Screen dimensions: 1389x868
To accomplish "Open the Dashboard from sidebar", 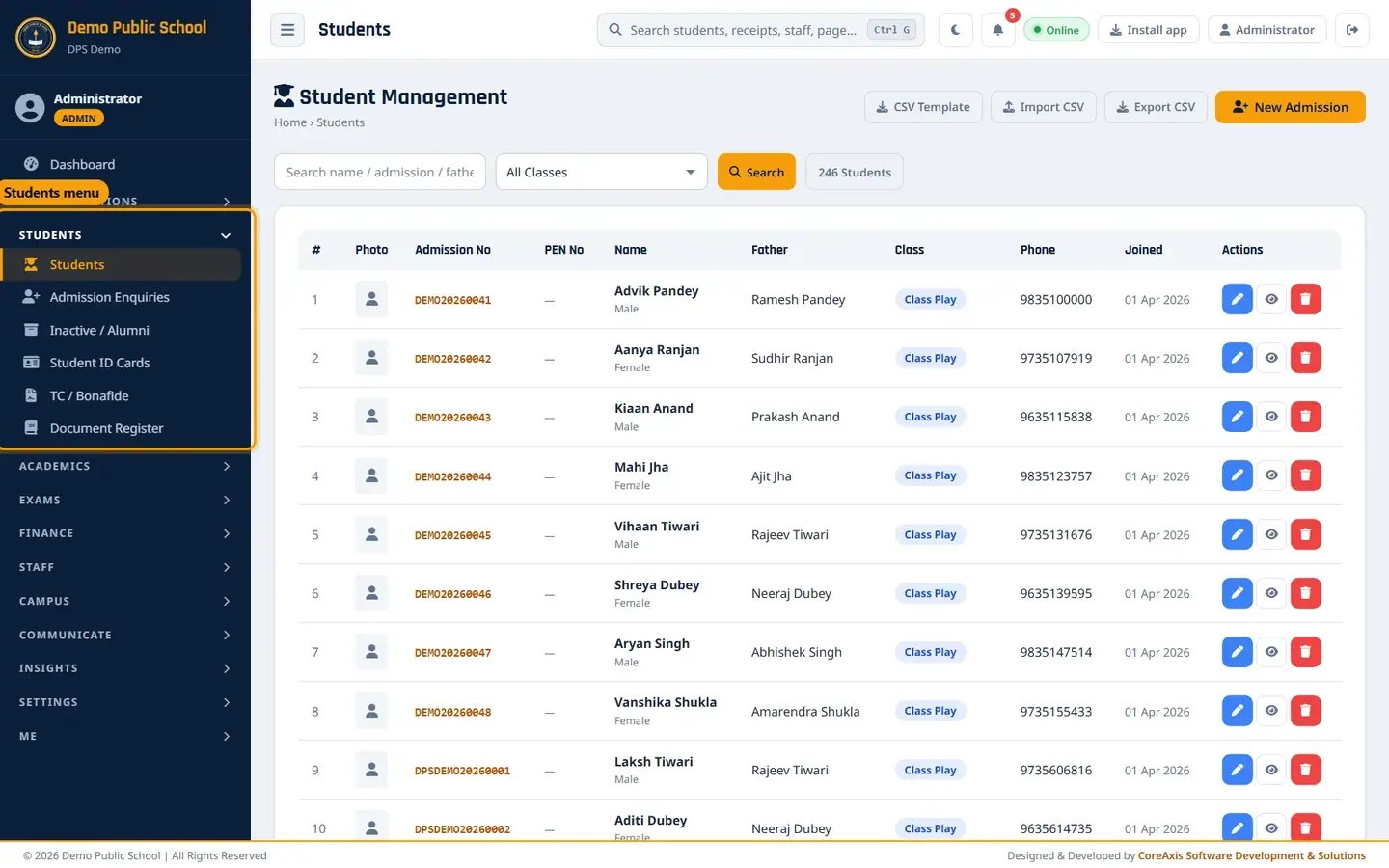I will (x=122, y=164).
